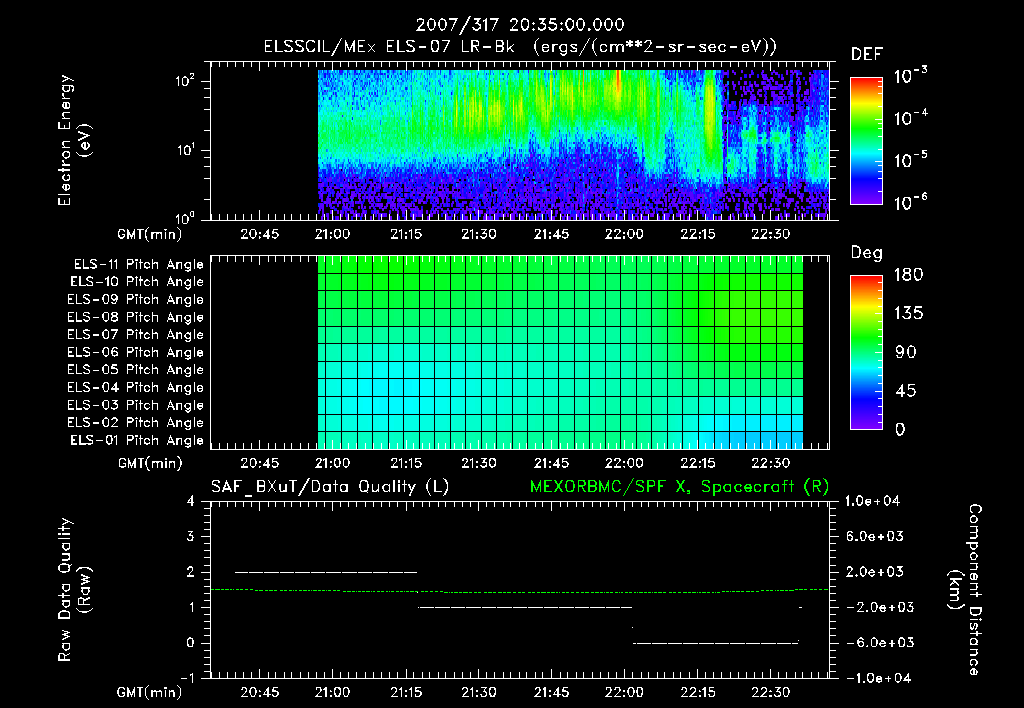1024x708 pixels.
Task: Click the DEF color bar legend
Action: [x=866, y=140]
